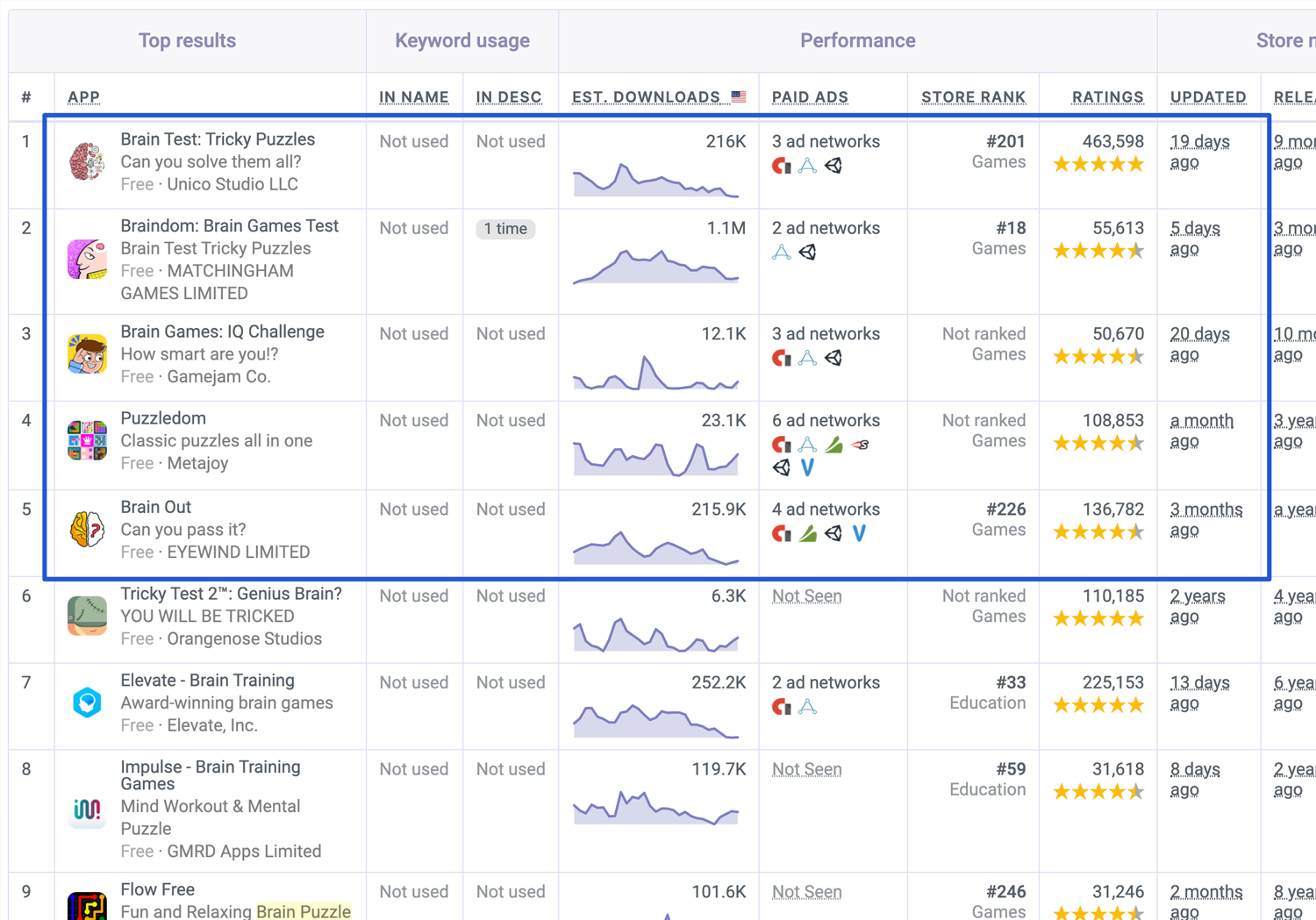Viewport: 1316px width, 920px height.
Task: Click the 252.2K downloads value
Action: (x=719, y=683)
